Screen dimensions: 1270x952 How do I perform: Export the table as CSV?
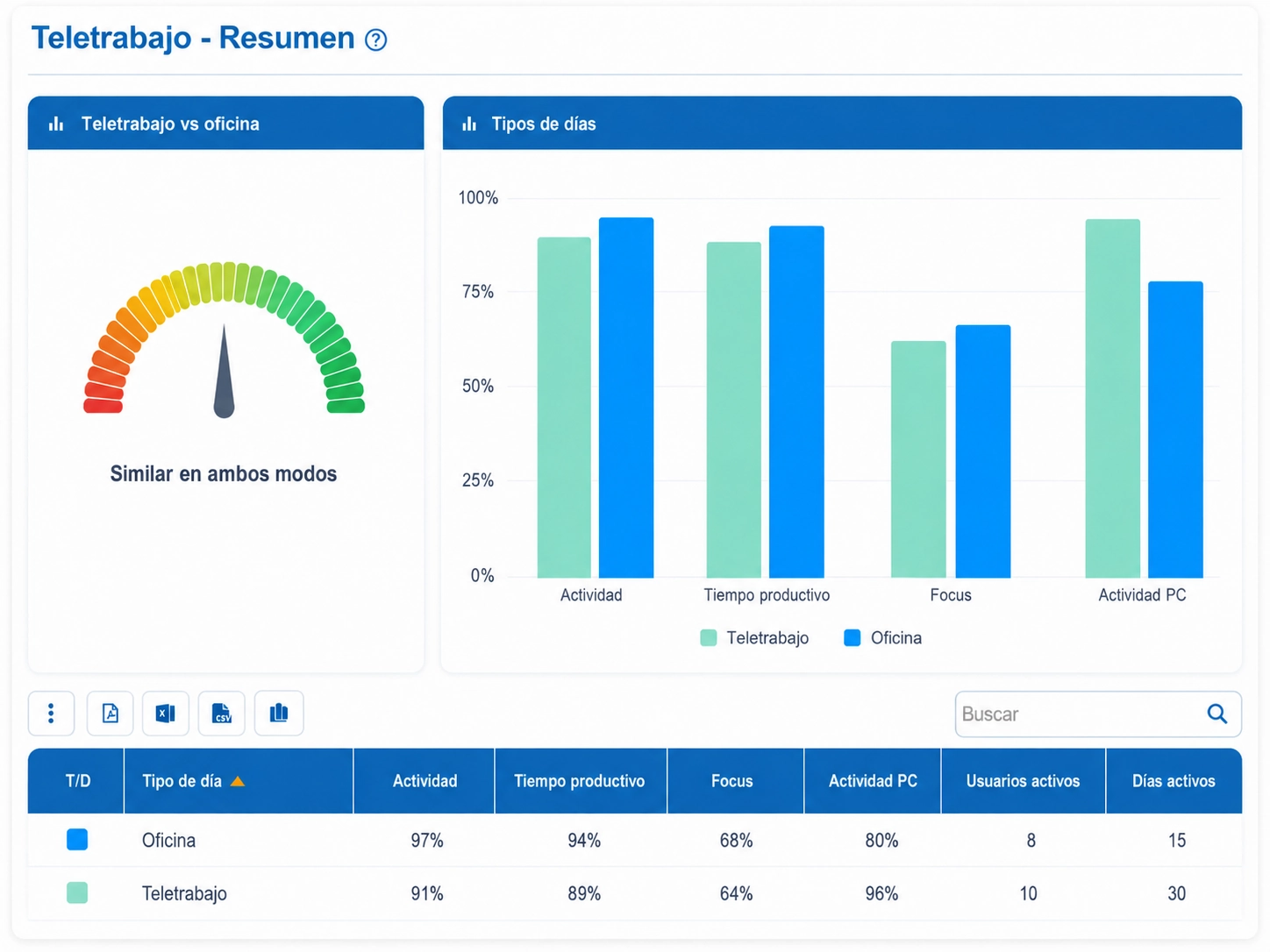click(222, 714)
